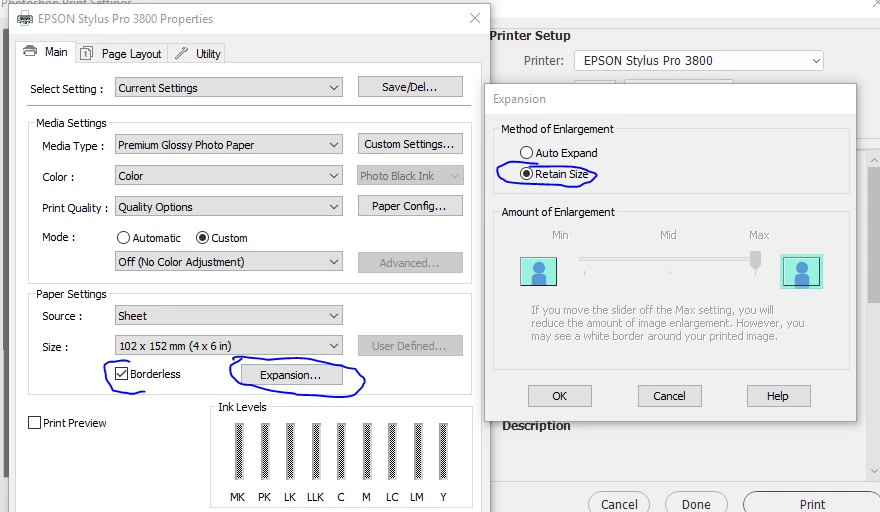
Task: Open the Page Layout tab
Action: click(121, 54)
